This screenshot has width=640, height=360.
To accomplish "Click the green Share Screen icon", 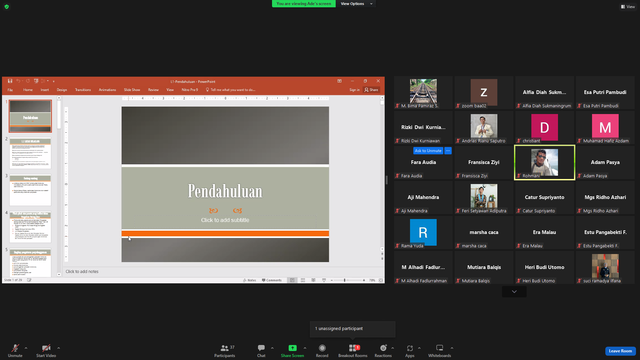I will pos(293,348).
